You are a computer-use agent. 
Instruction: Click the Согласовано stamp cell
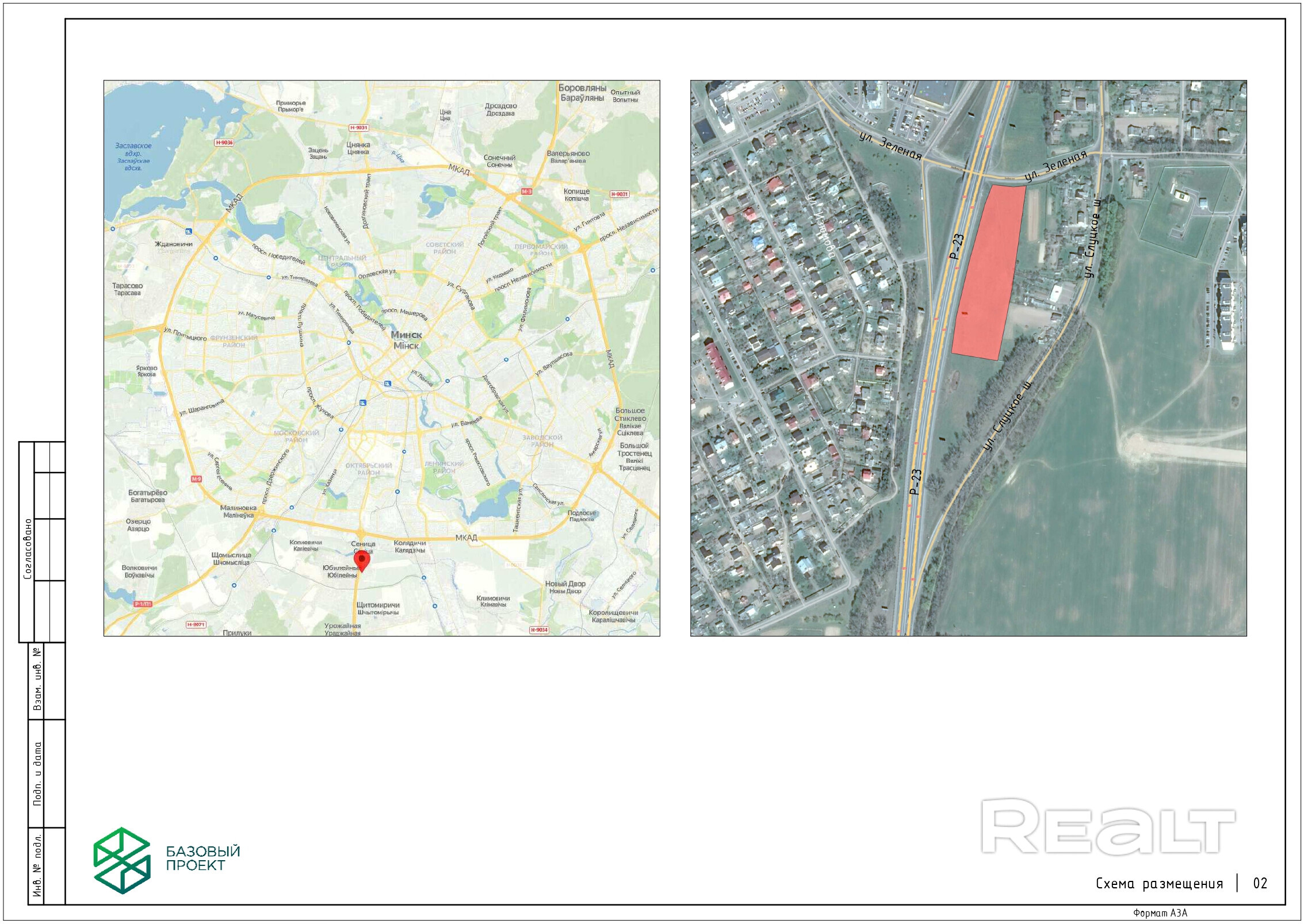[x=28, y=549]
